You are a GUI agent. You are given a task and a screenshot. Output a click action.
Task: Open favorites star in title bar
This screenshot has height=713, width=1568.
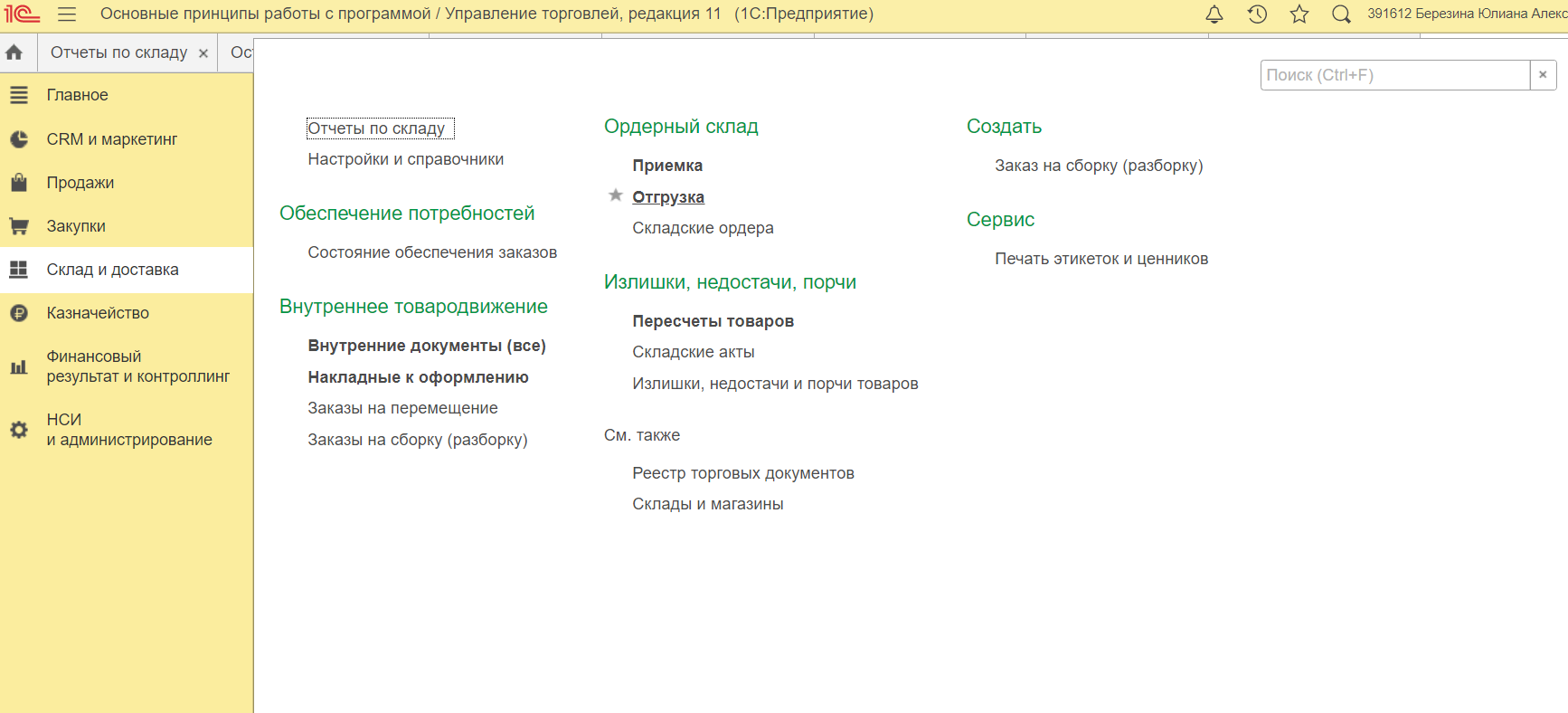[x=1299, y=14]
